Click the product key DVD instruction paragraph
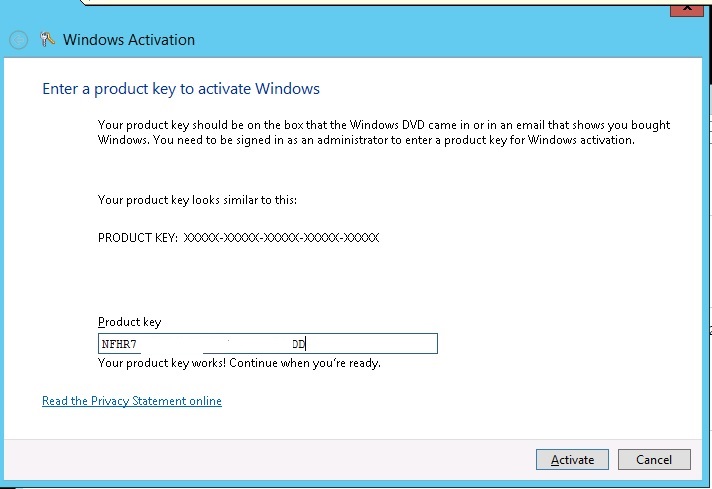Screen dimensions: 712x489 pyautogui.click(x=384, y=133)
